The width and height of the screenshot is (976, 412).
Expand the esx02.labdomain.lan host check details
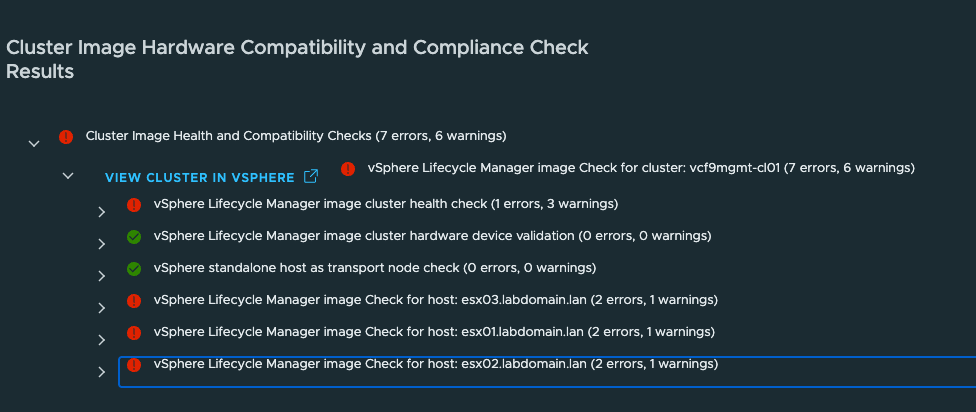tap(101, 372)
